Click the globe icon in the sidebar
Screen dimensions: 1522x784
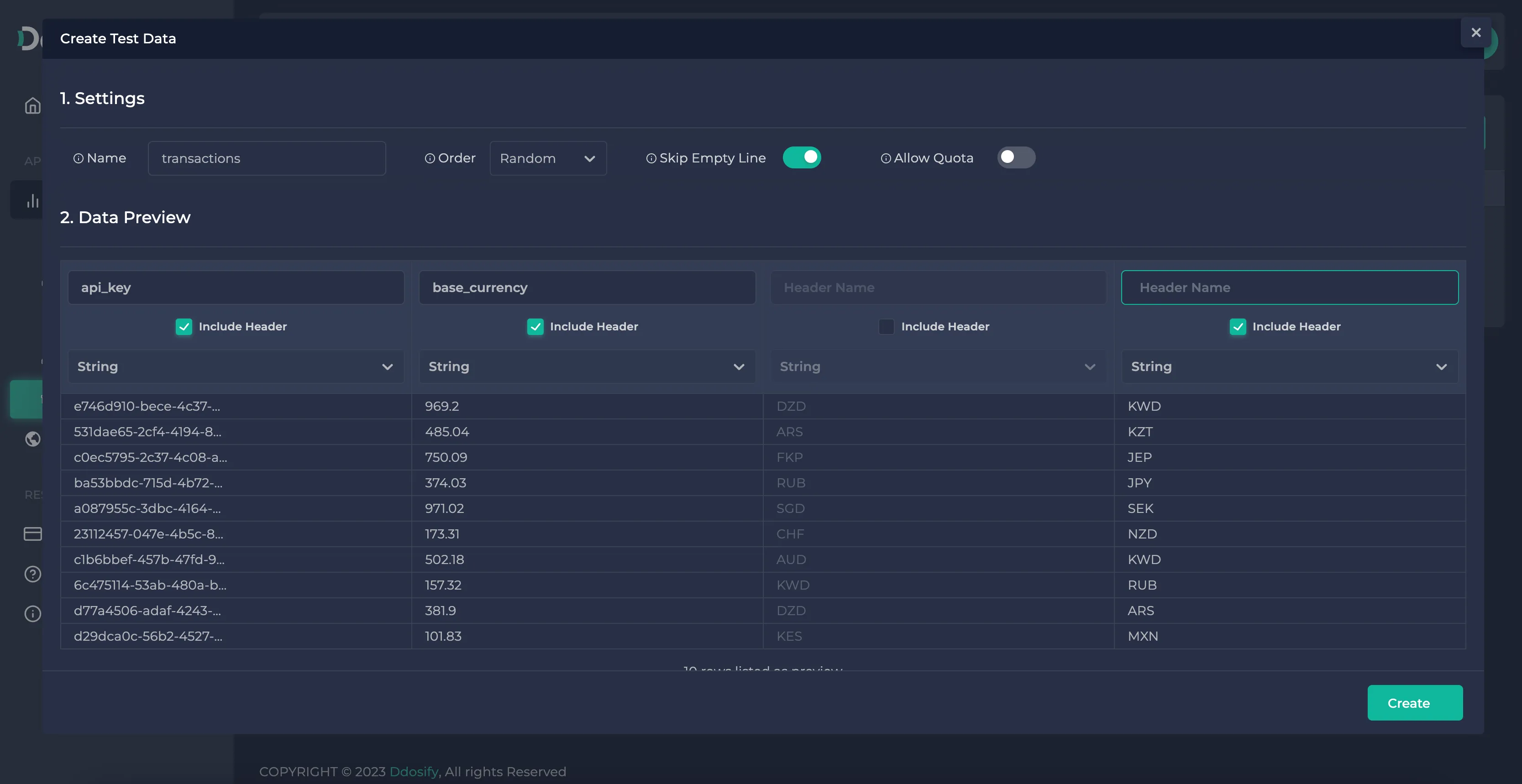click(x=32, y=439)
